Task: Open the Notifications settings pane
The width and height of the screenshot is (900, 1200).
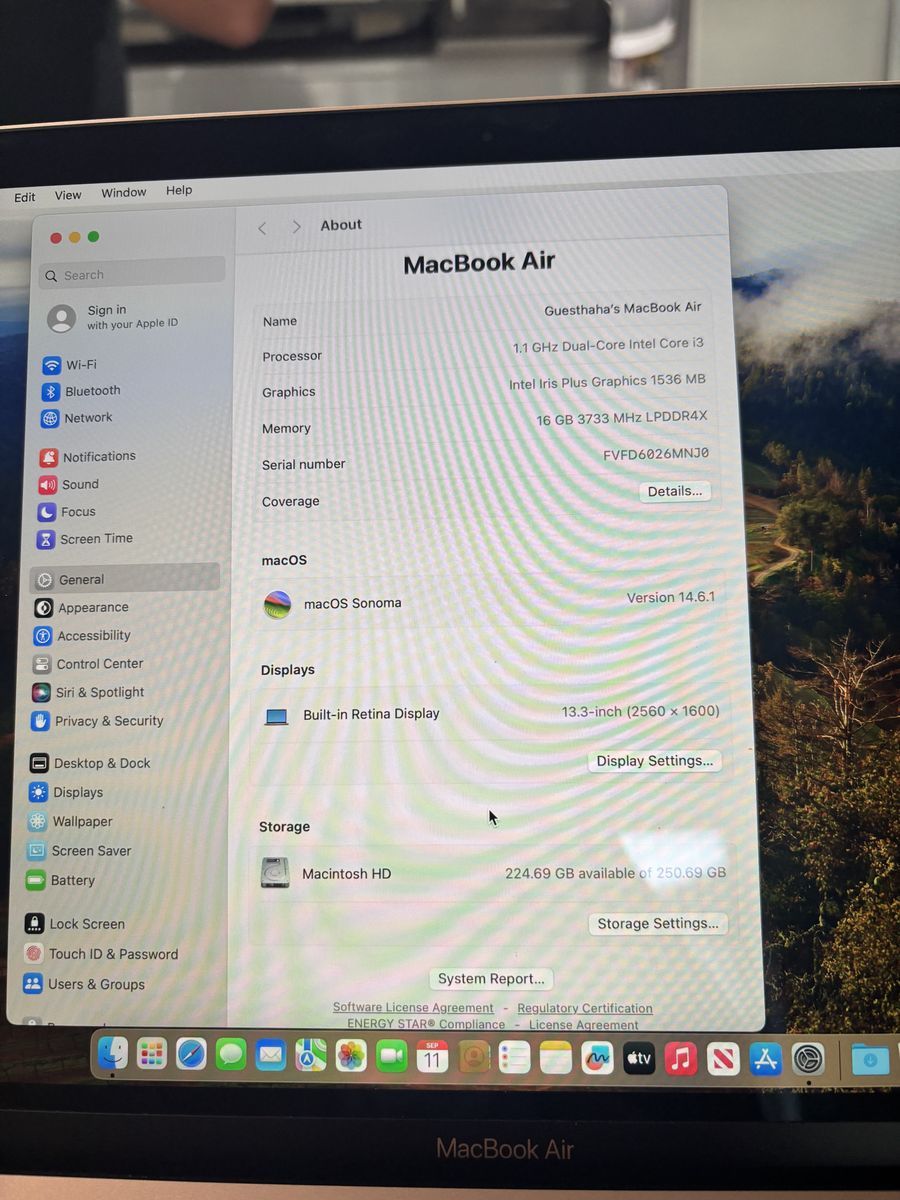Action: coord(87,457)
